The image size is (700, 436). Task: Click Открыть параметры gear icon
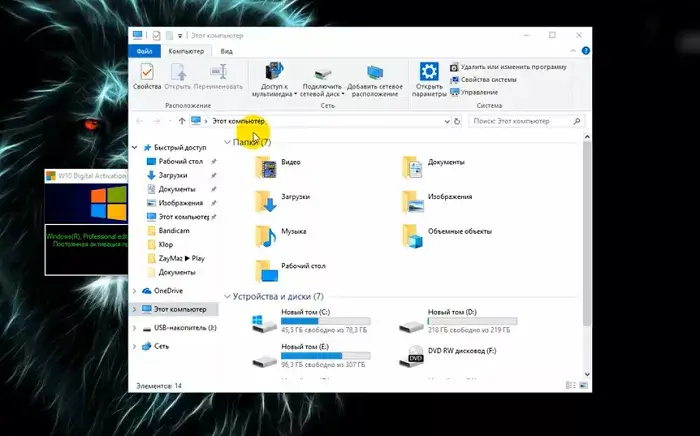click(x=429, y=71)
